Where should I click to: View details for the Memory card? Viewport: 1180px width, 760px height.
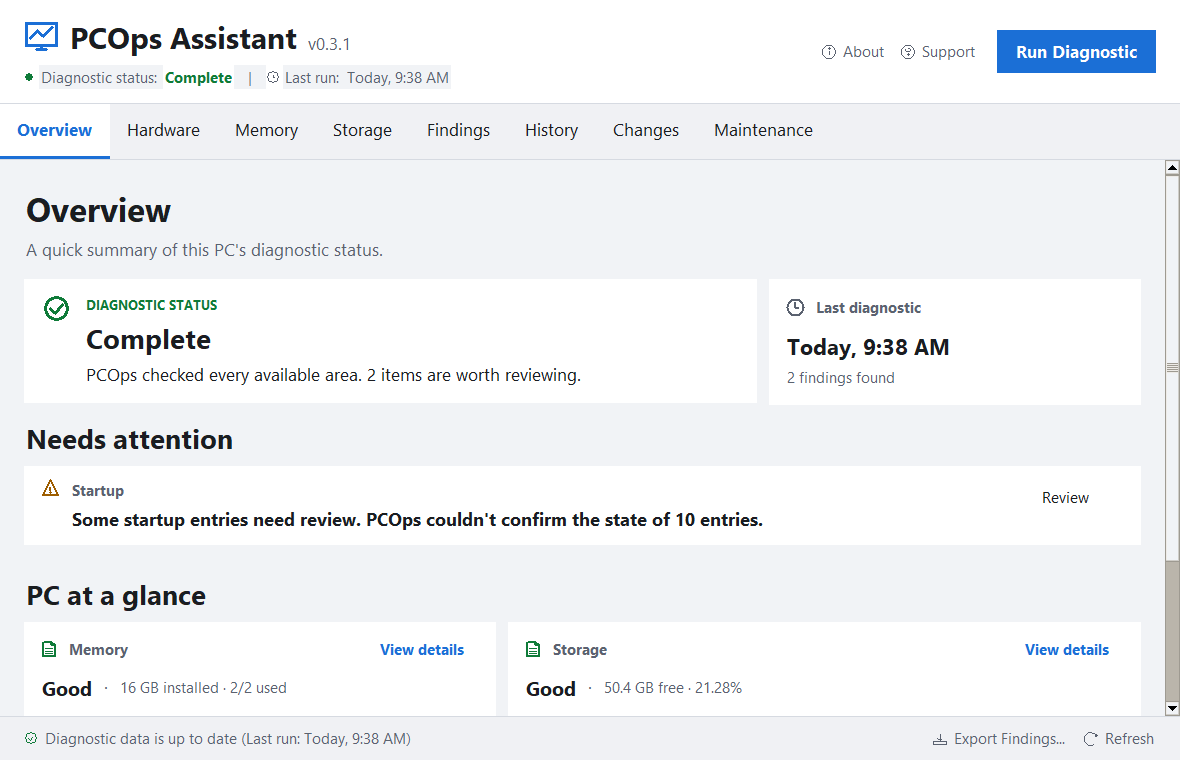(x=421, y=649)
